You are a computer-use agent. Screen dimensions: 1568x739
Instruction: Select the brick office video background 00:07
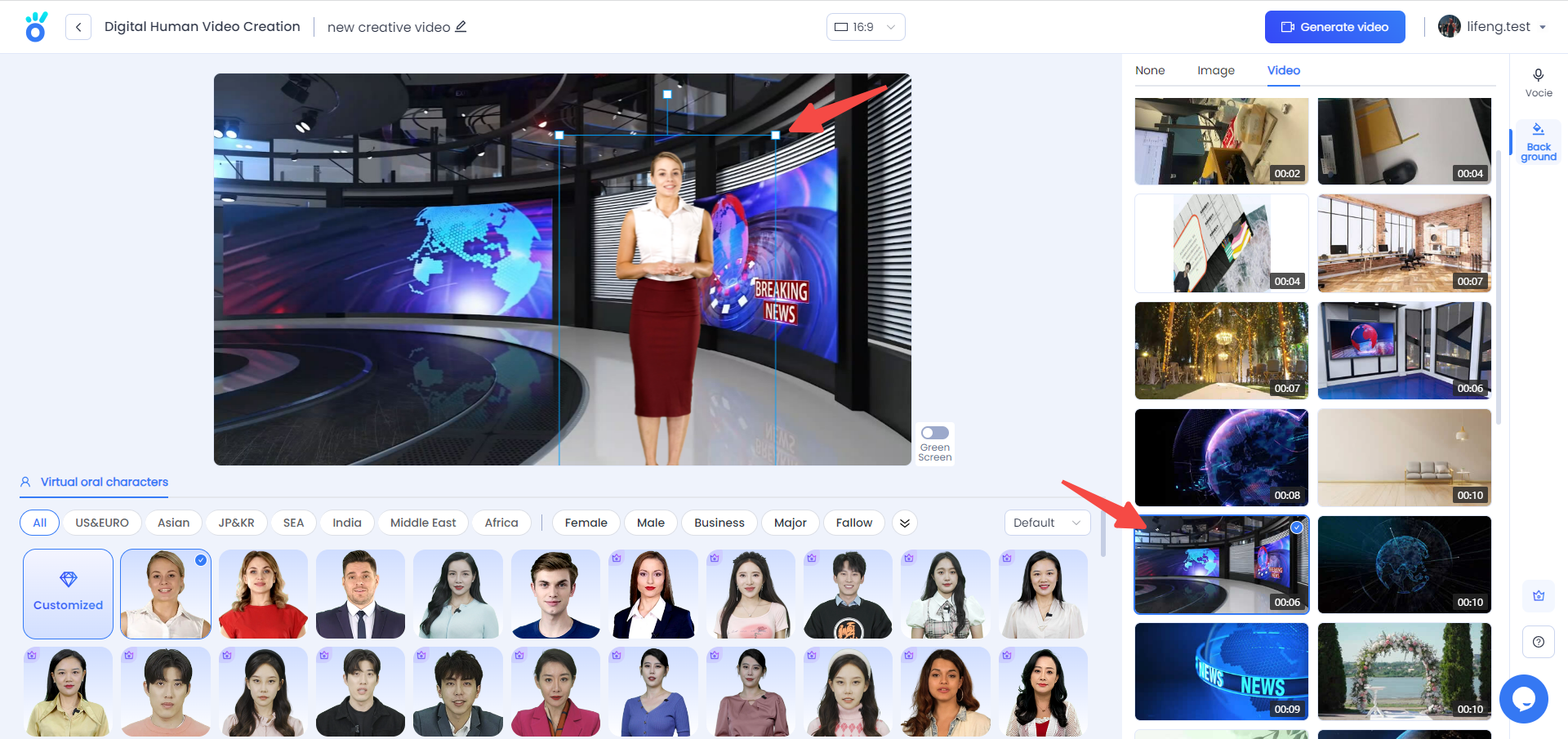click(1405, 243)
